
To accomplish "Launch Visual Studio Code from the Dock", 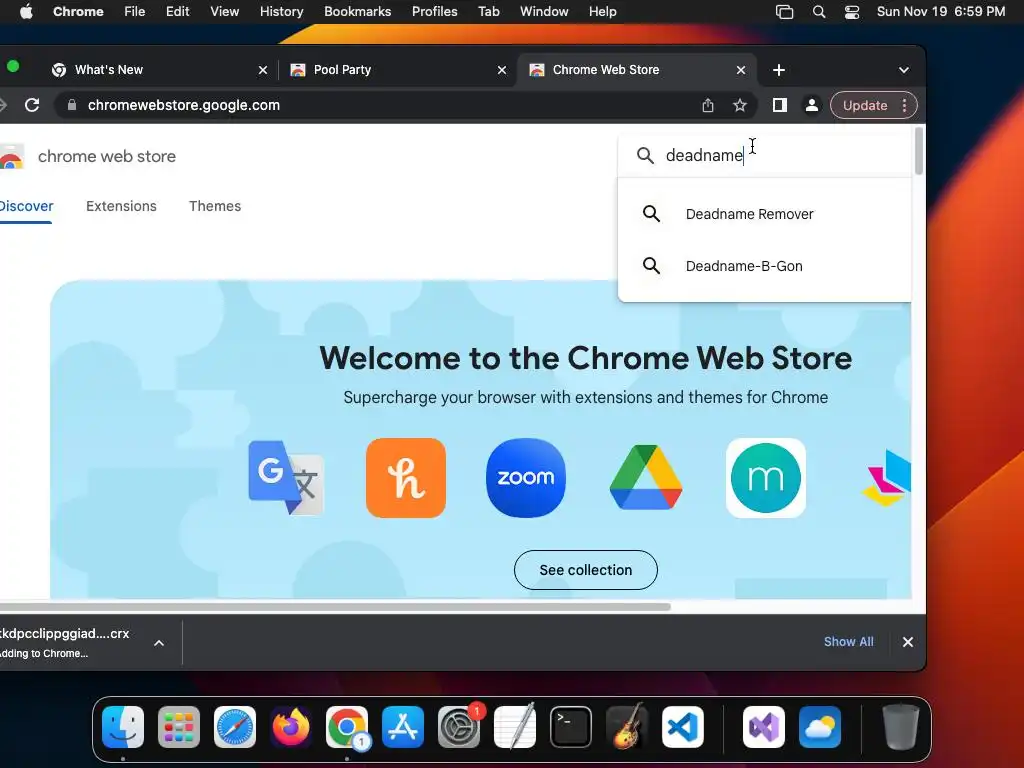I will click(683, 727).
